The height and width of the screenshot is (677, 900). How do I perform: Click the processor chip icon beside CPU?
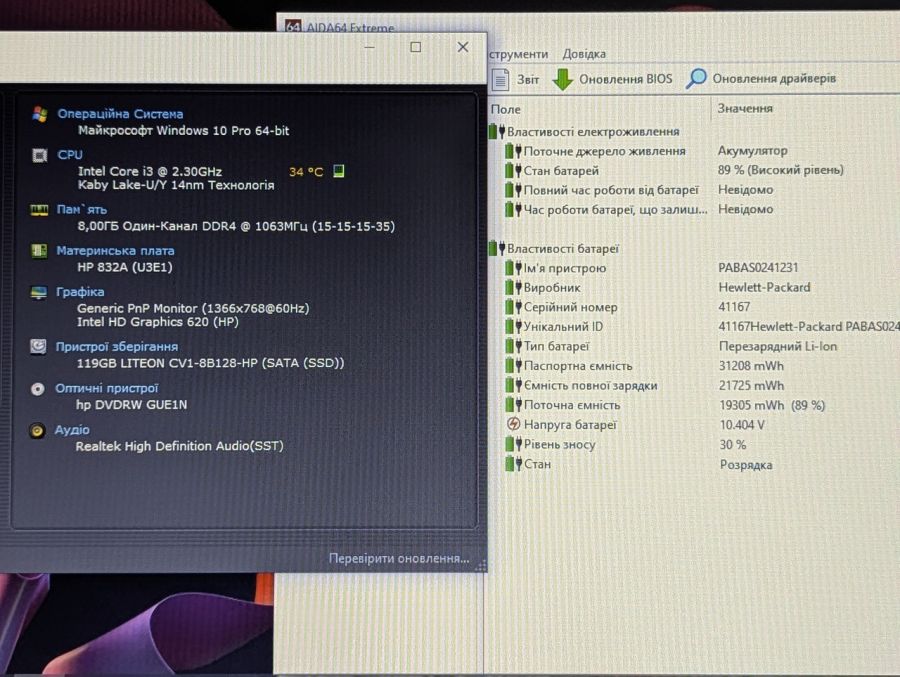[40, 155]
